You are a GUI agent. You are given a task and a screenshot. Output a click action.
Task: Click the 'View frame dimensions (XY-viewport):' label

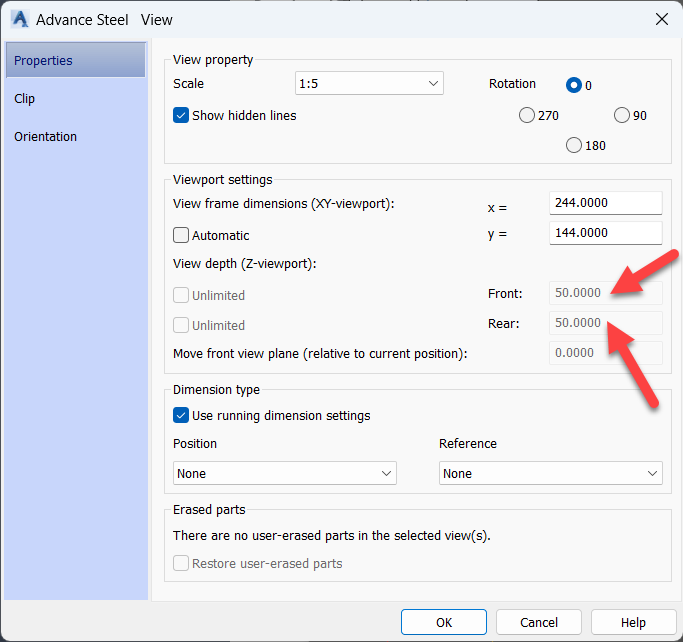284,204
